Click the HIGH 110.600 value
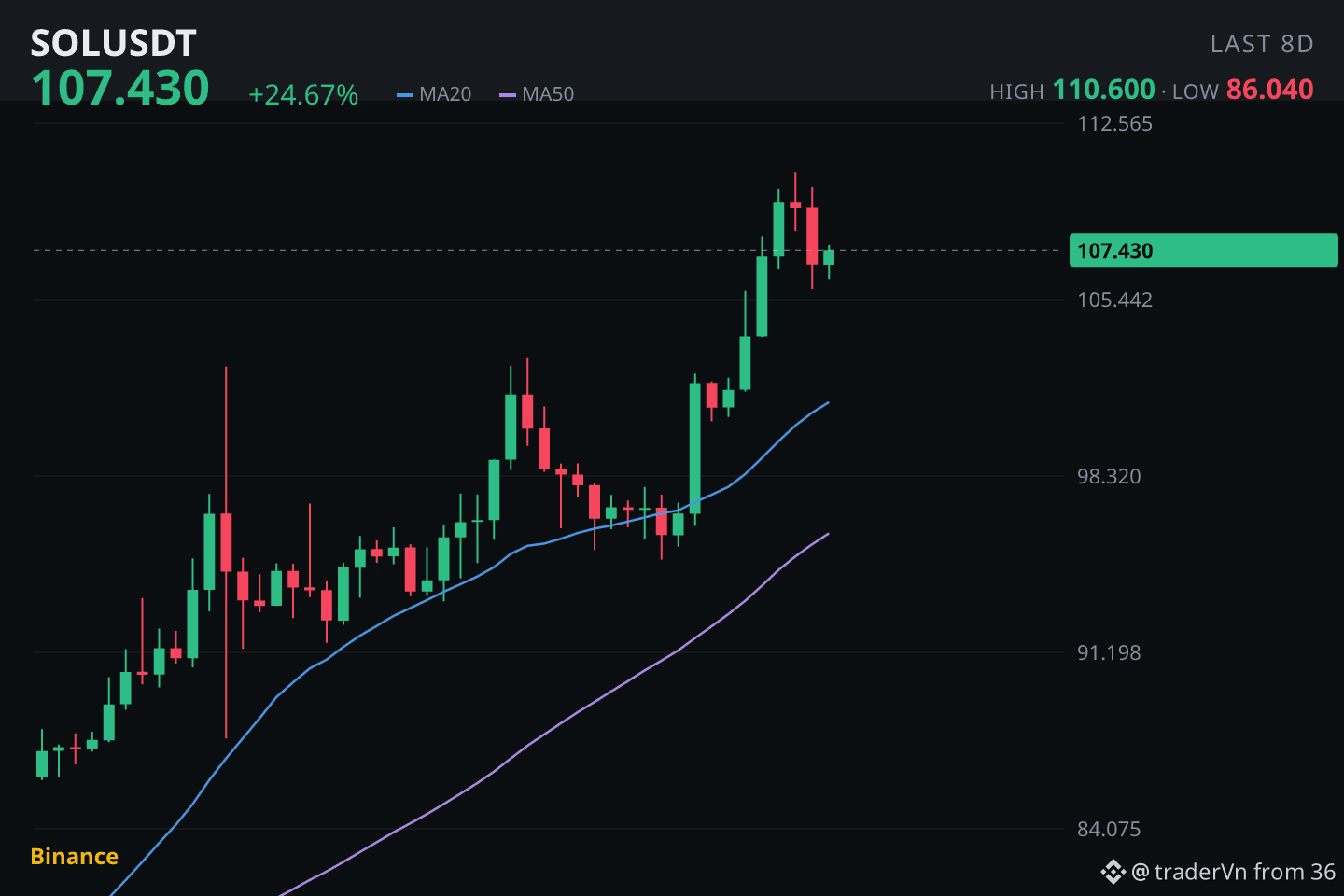 [1104, 90]
